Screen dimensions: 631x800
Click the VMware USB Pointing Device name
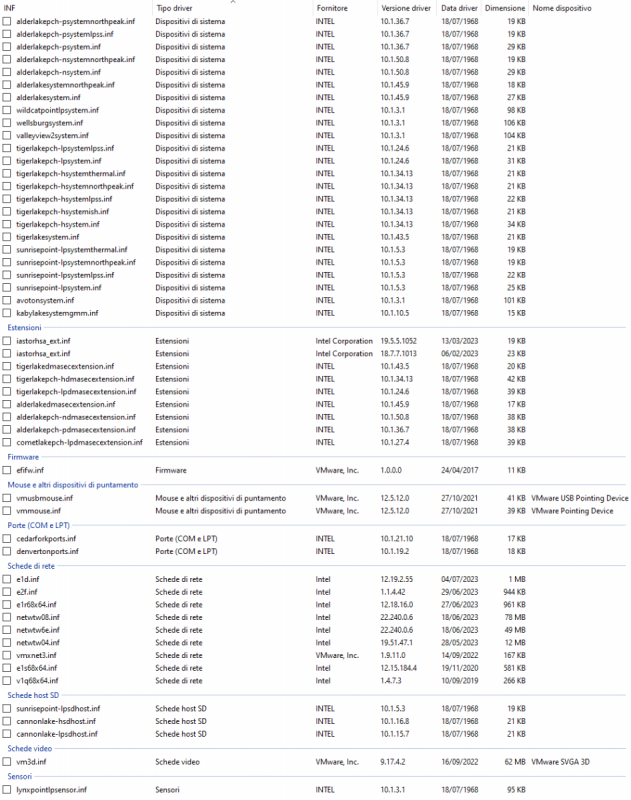(580, 498)
